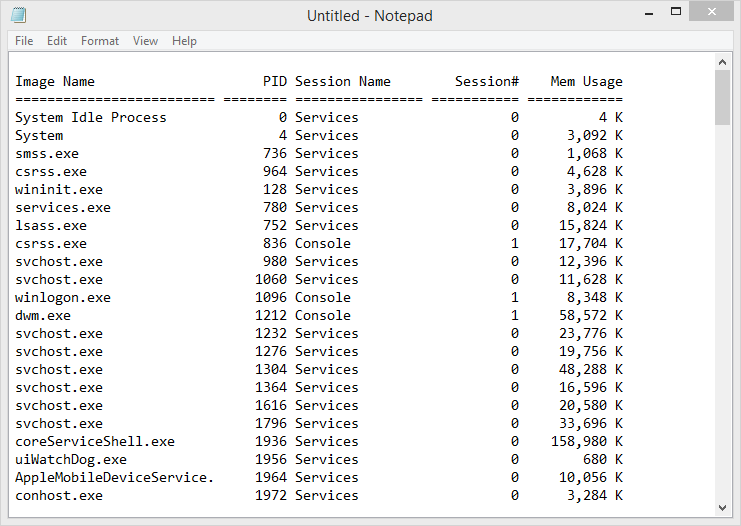Click memory value '33,696 K'
Viewport: 741px width, 526px height.
tap(591, 424)
